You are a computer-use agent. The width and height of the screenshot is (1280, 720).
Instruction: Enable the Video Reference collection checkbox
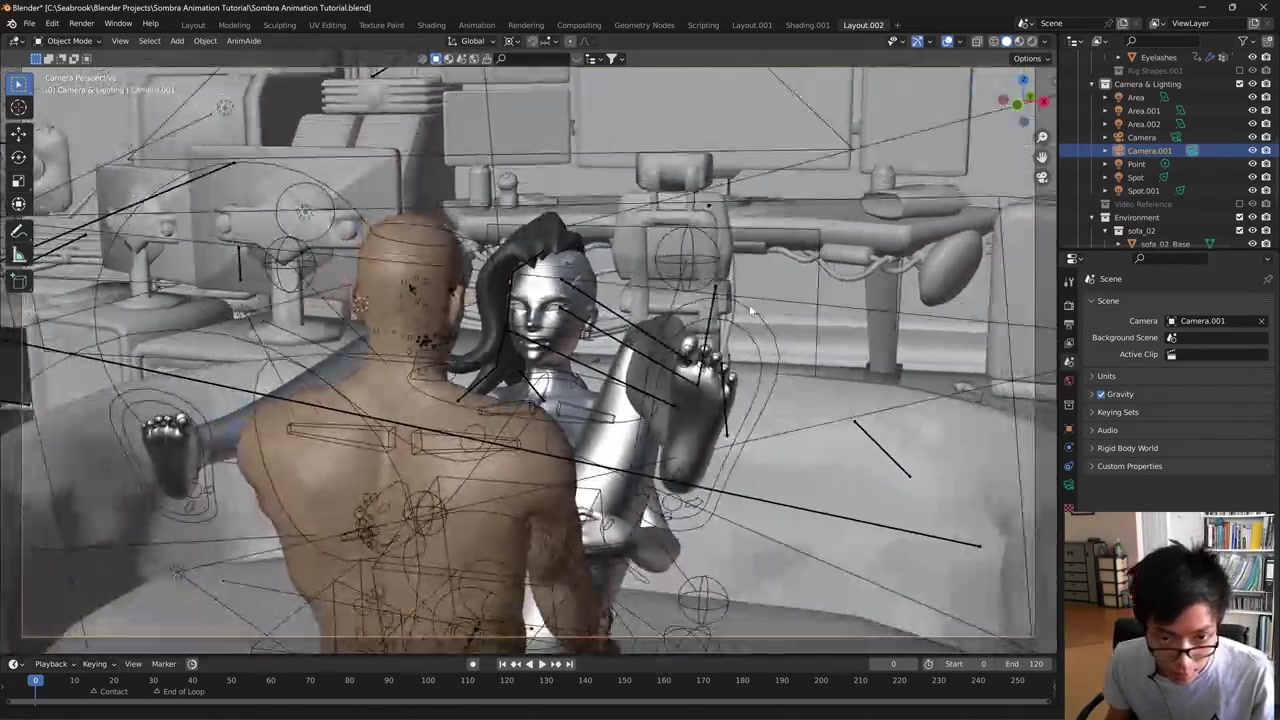(x=1240, y=204)
